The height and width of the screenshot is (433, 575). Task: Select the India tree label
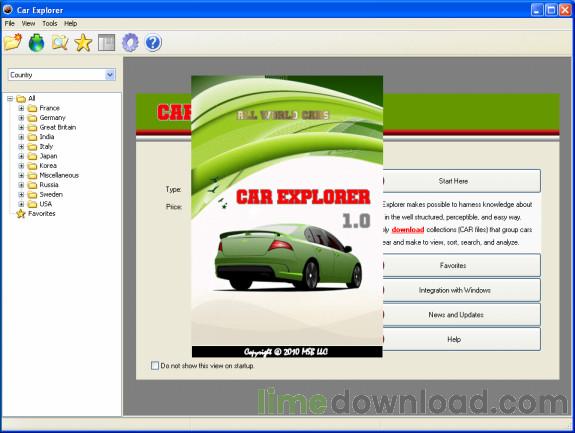pyautogui.click(x=47, y=137)
